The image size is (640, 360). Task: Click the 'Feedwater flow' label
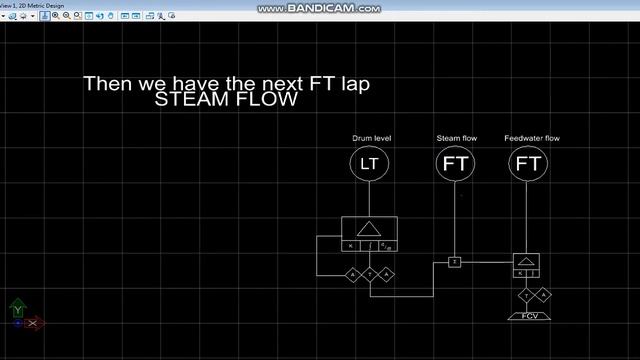click(532, 138)
